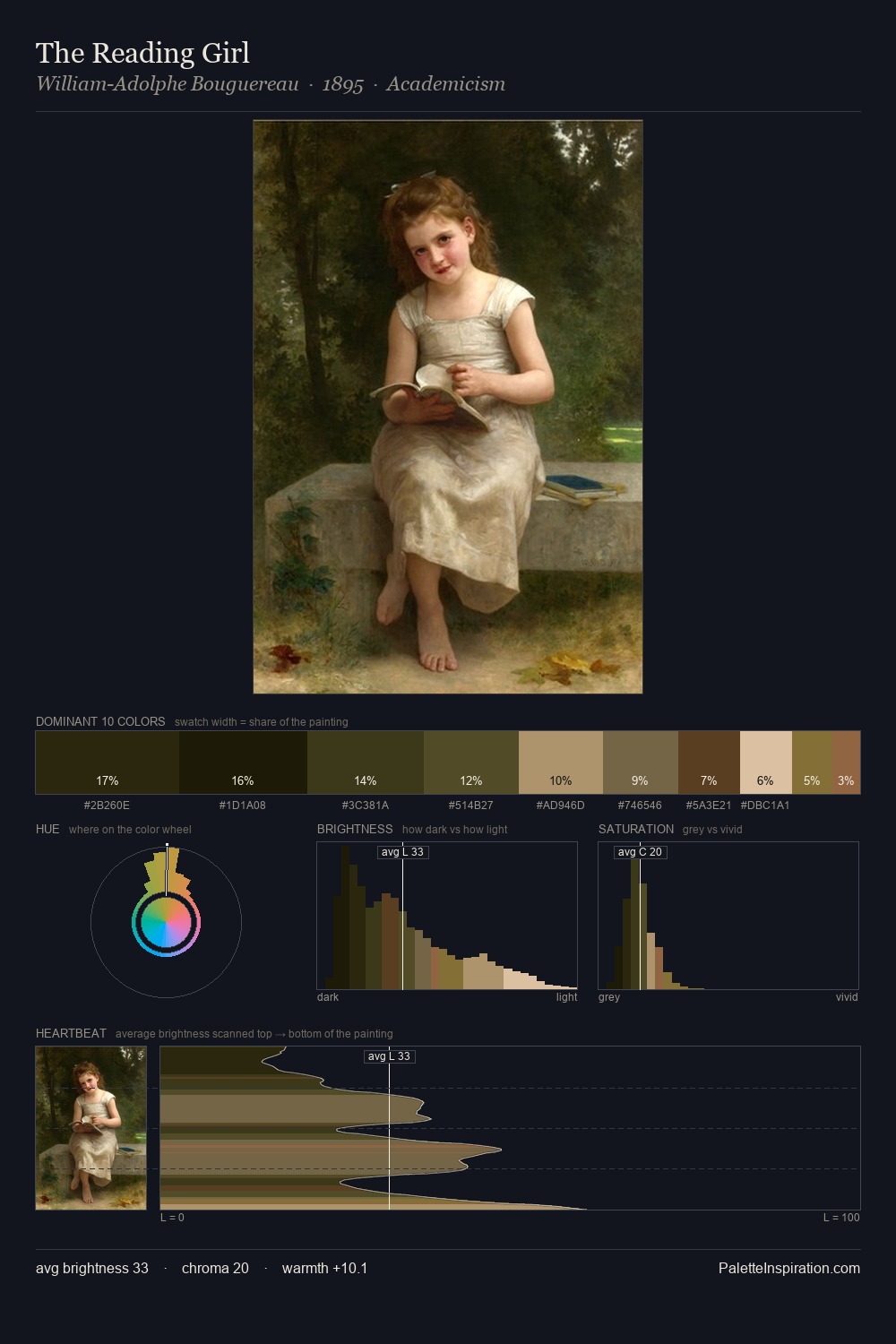Click the small painting thumbnail beside heartbeat chart

[x=90, y=1128]
